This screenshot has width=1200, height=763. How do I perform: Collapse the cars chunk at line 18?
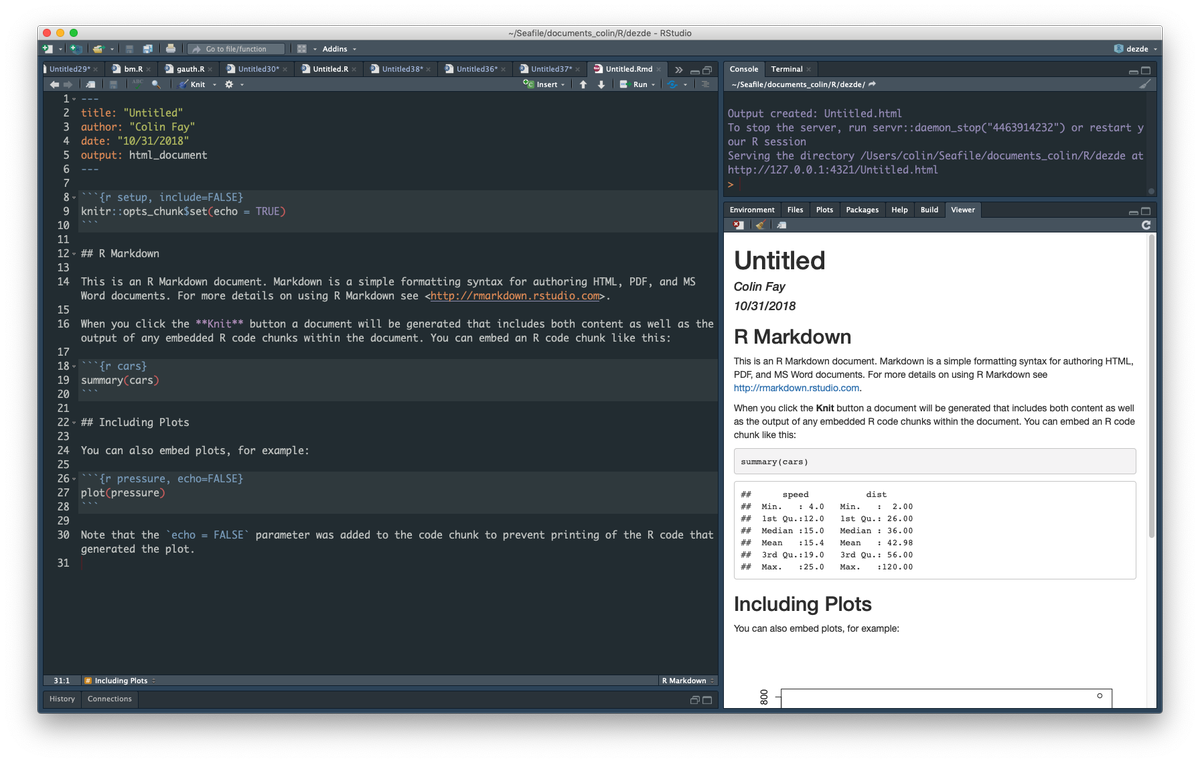tap(74, 366)
